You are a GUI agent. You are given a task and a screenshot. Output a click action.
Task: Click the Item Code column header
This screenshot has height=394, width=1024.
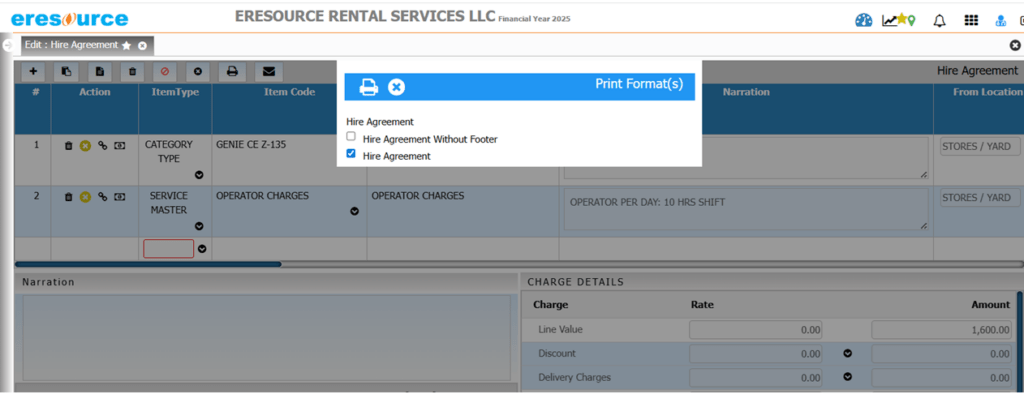pyautogui.click(x=289, y=92)
